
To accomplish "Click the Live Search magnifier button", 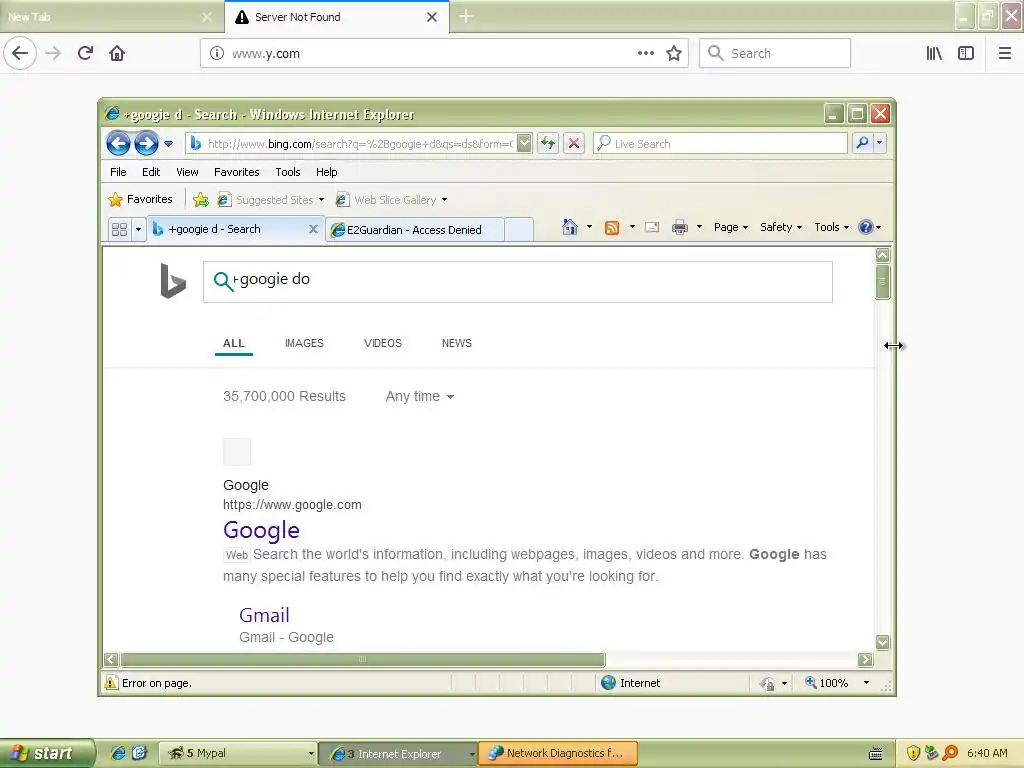I will 863,142.
